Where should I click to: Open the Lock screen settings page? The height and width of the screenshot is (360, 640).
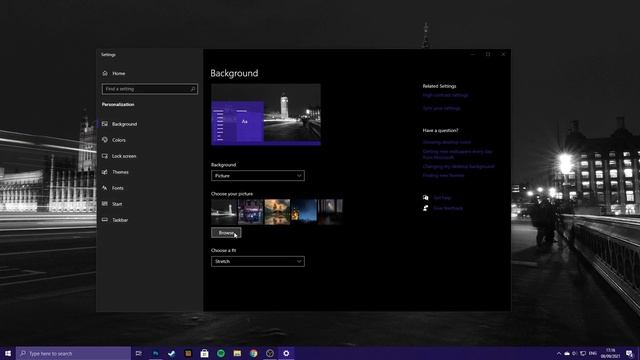[x=119, y=156]
